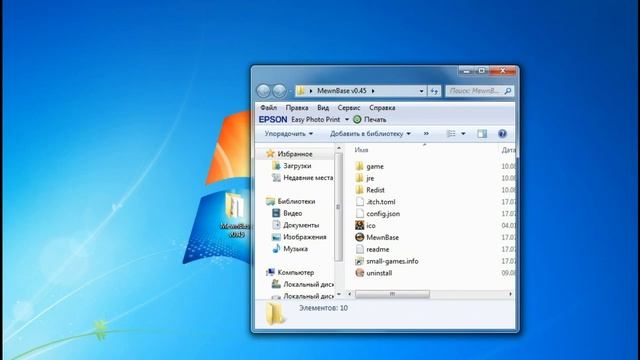Select the readme file name

(x=378, y=249)
